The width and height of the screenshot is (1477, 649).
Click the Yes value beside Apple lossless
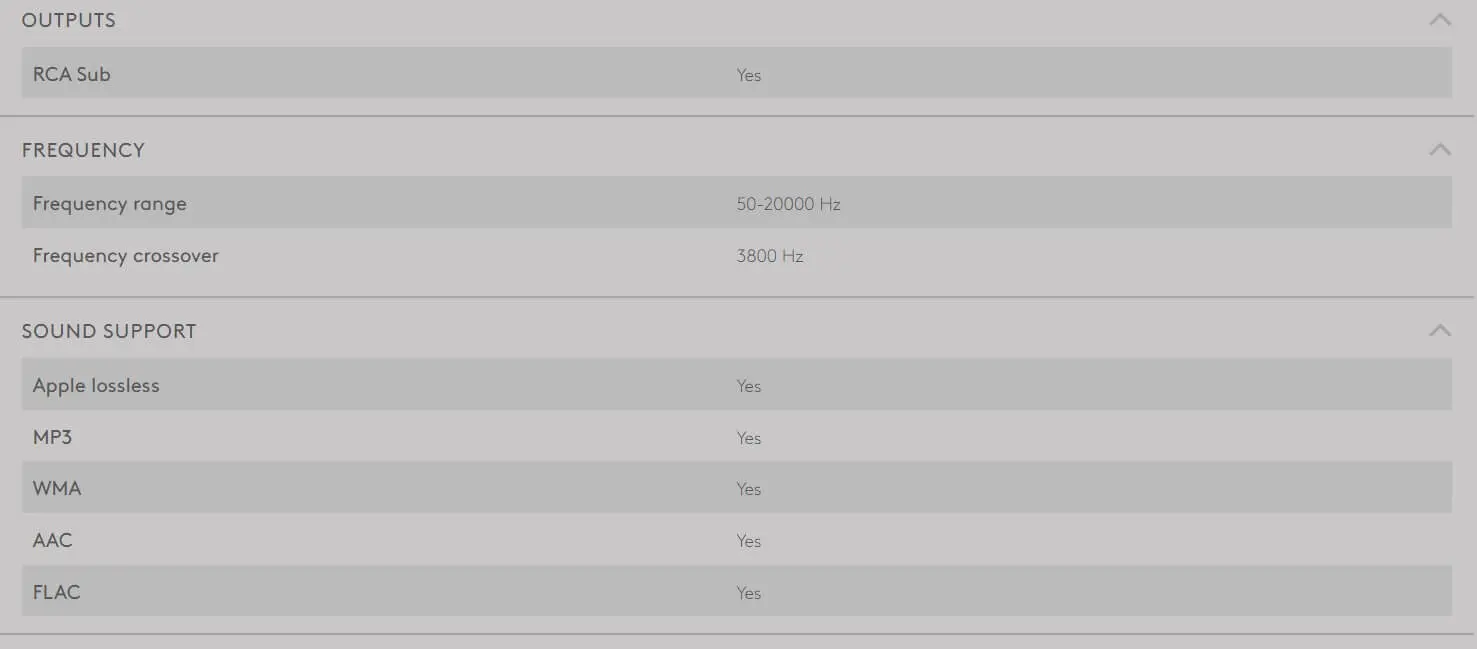749,386
